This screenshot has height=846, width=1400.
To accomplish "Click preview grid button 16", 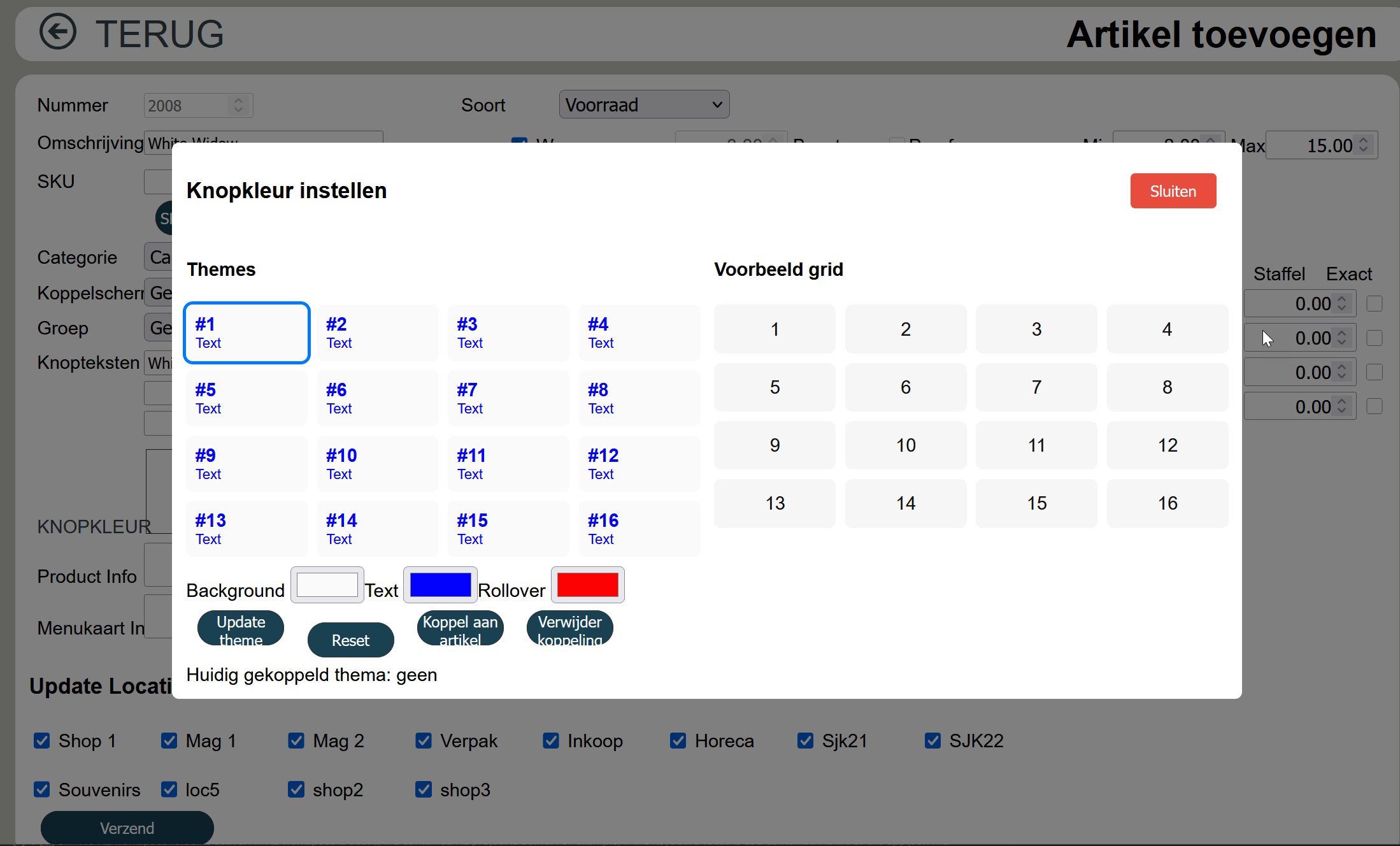I will [x=1167, y=503].
